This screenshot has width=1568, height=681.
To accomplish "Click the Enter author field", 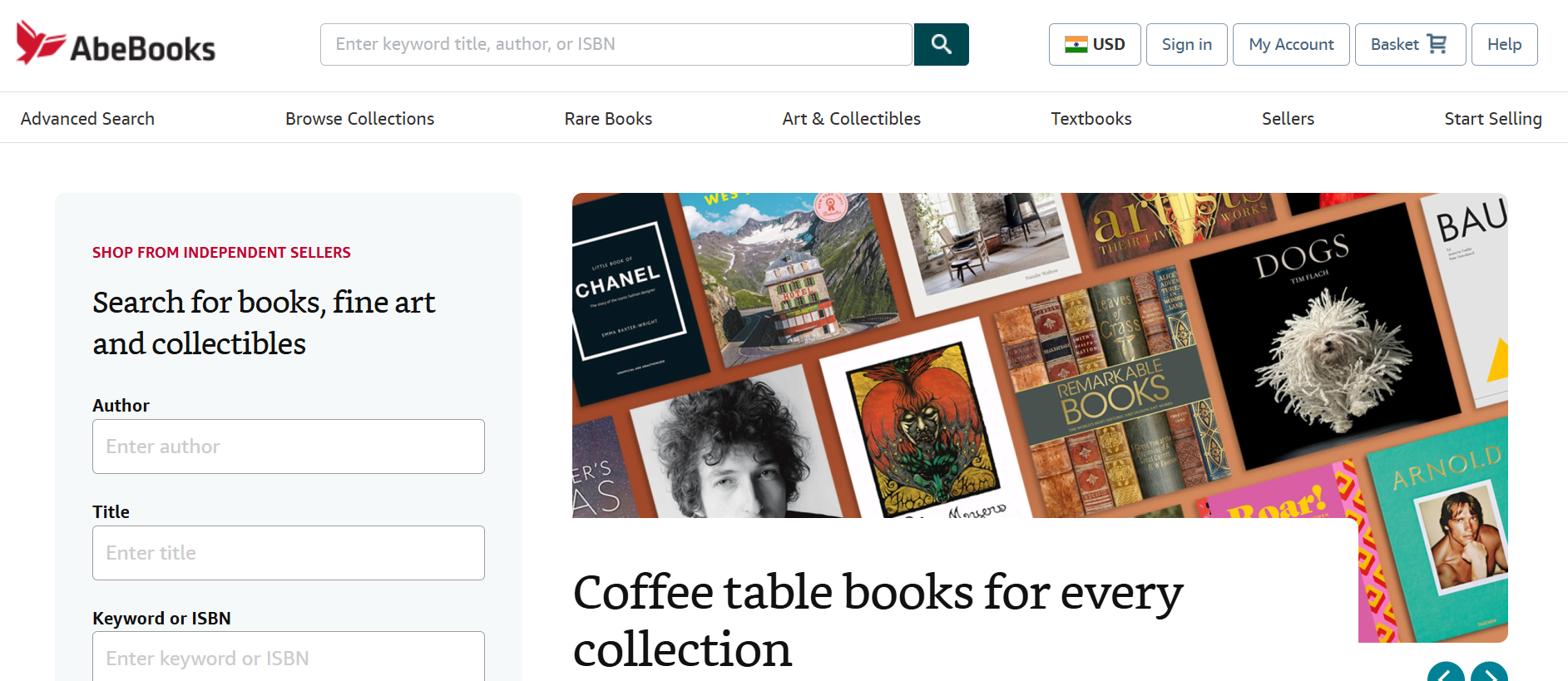I will (289, 447).
